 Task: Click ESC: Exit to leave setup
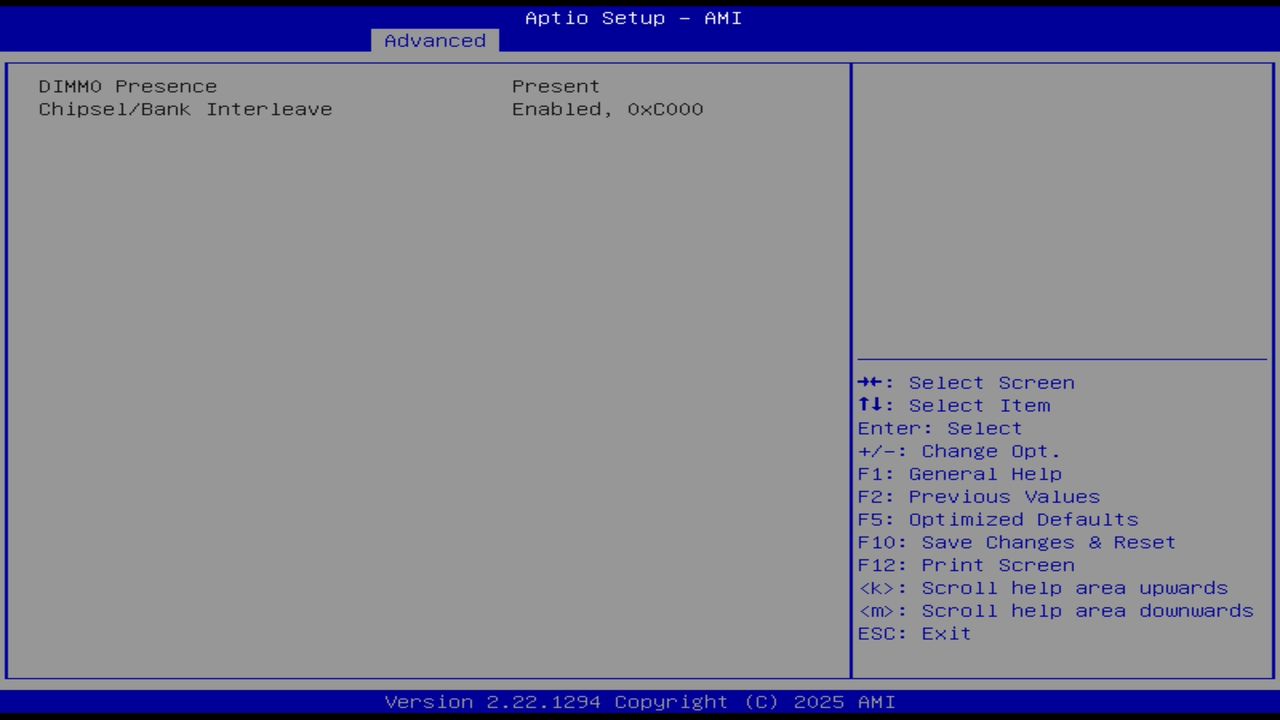click(x=914, y=633)
